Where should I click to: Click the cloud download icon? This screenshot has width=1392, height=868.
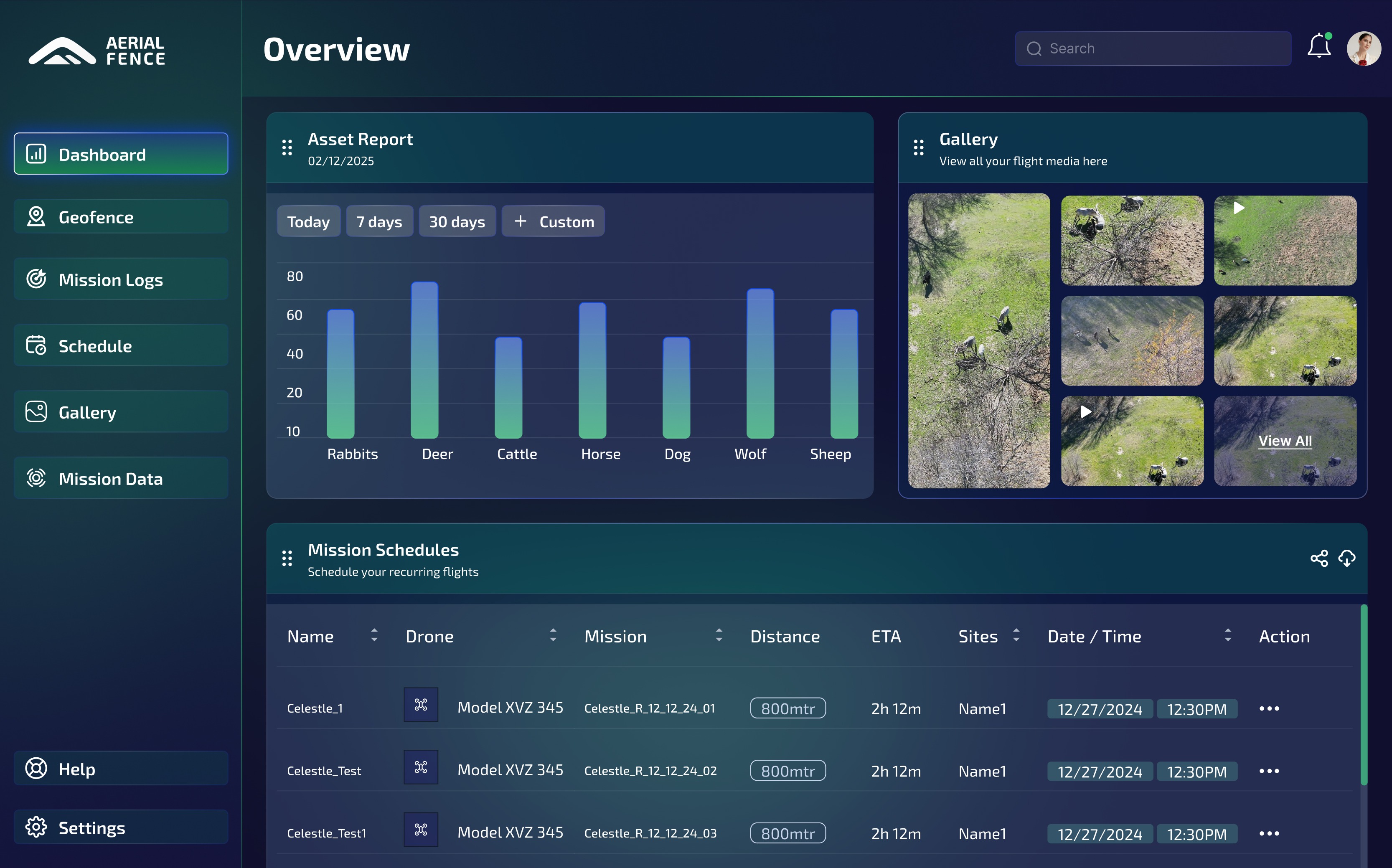pos(1346,558)
